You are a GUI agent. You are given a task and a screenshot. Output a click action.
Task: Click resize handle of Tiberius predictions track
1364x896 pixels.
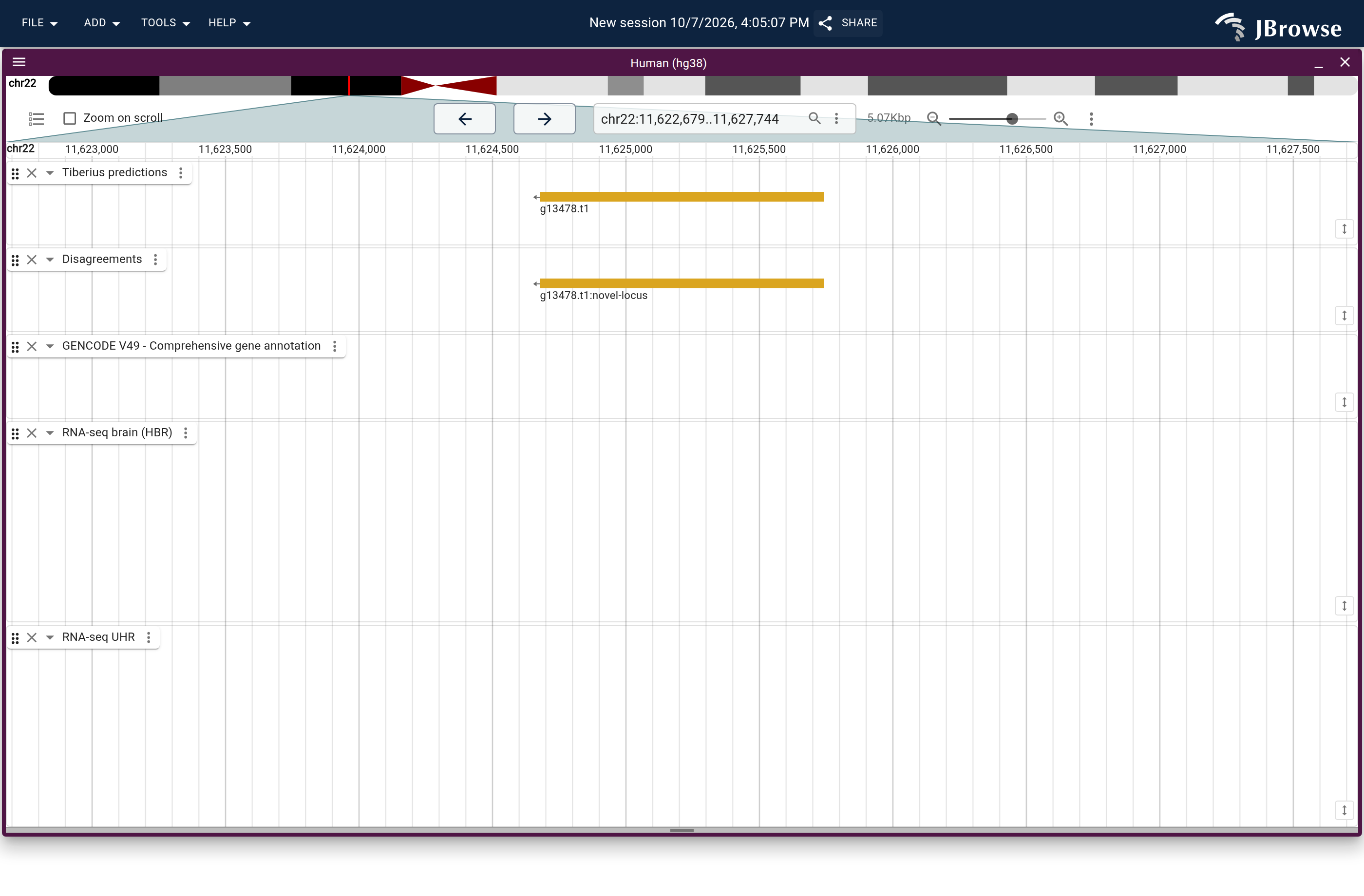1344,229
